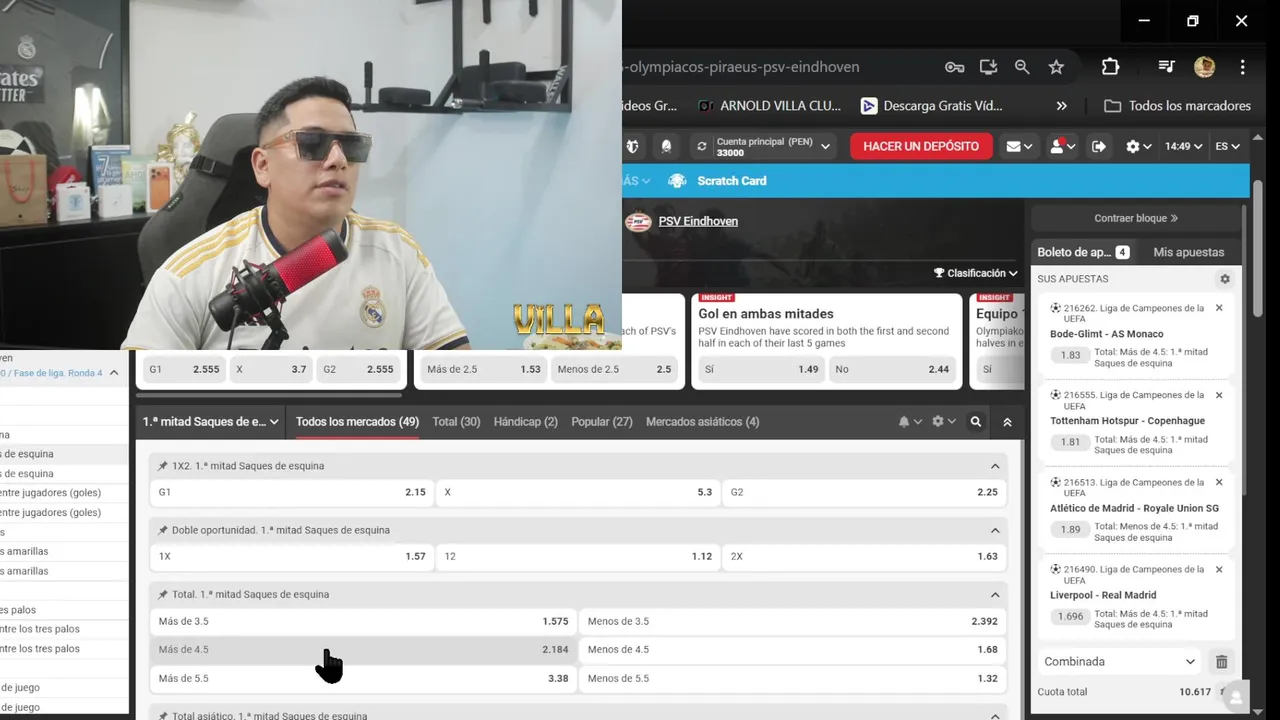This screenshot has width=1280, height=720.
Task: Select the Total (30) tab
Action: 456,422
